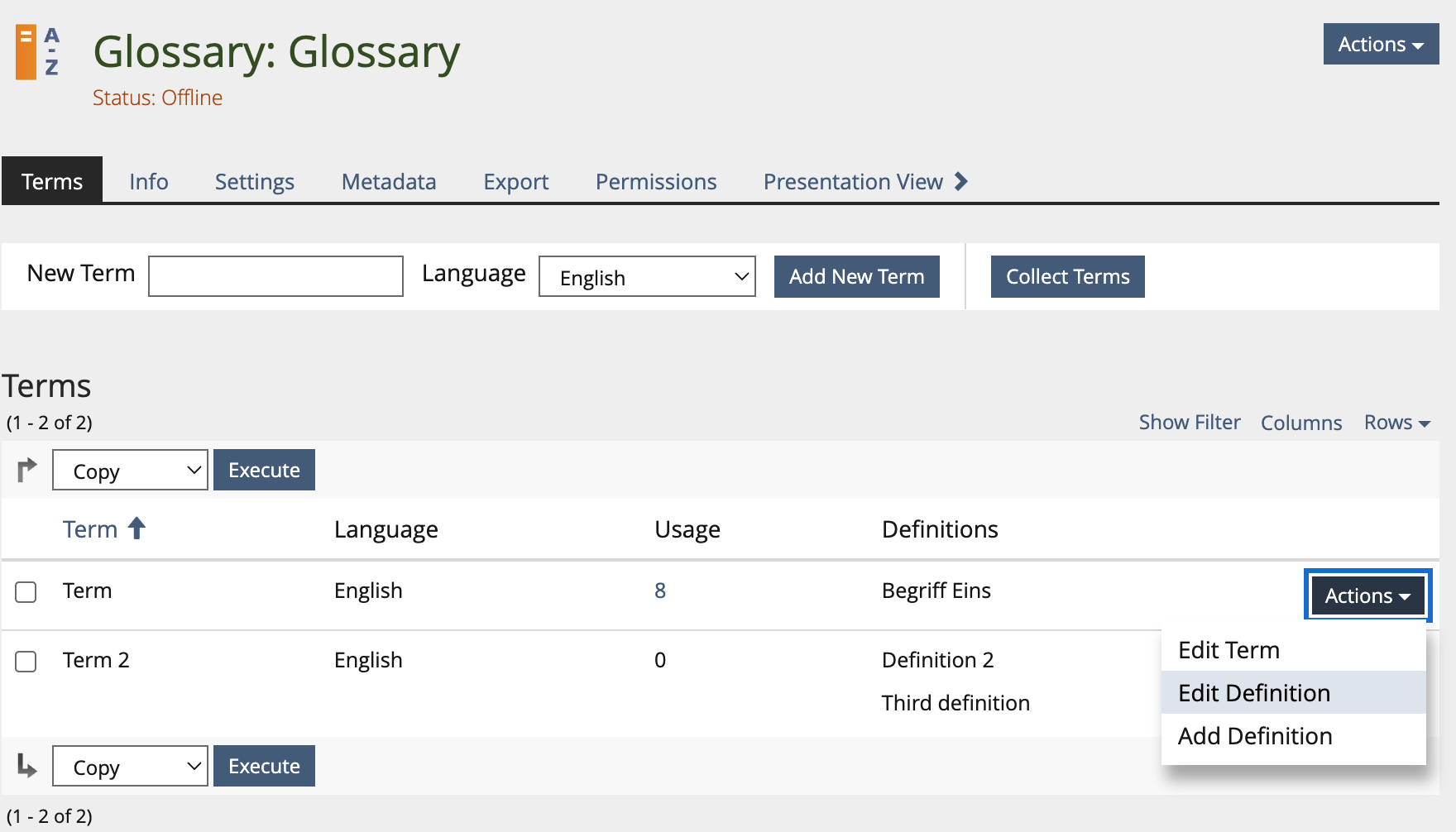1456x832 pixels.
Task: Open the Rows dropdown menu
Action: point(1396,423)
